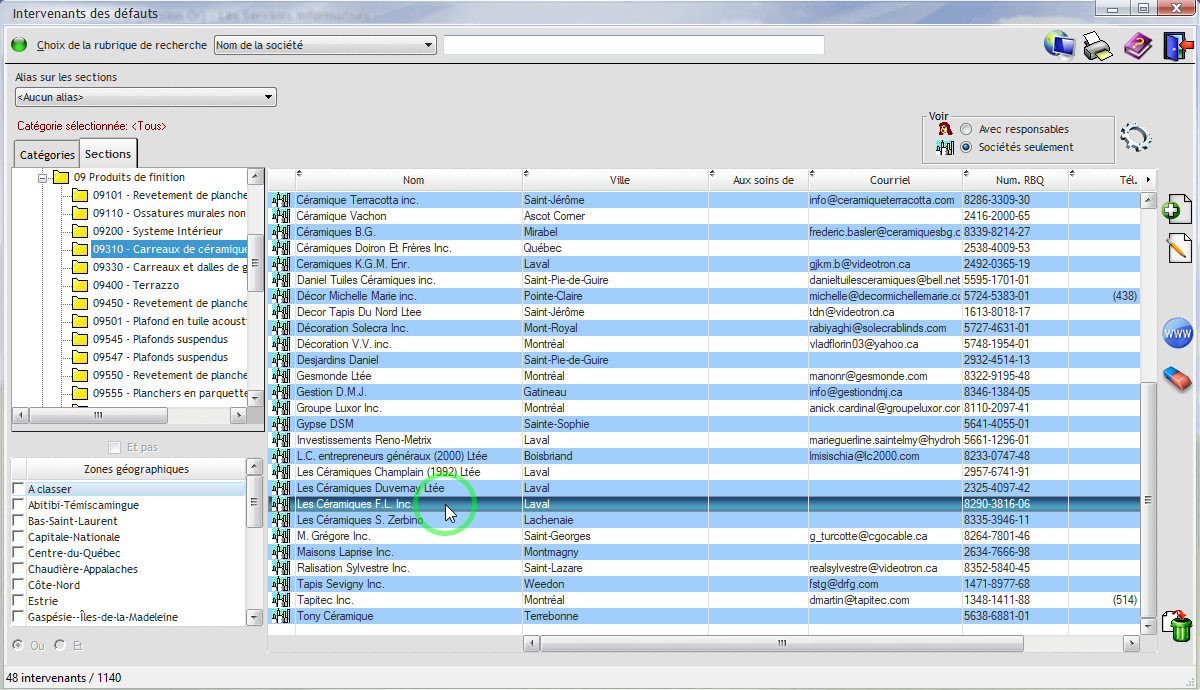1200x690 pixels.
Task: Click the printer icon to print
Action: point(1099,46)
